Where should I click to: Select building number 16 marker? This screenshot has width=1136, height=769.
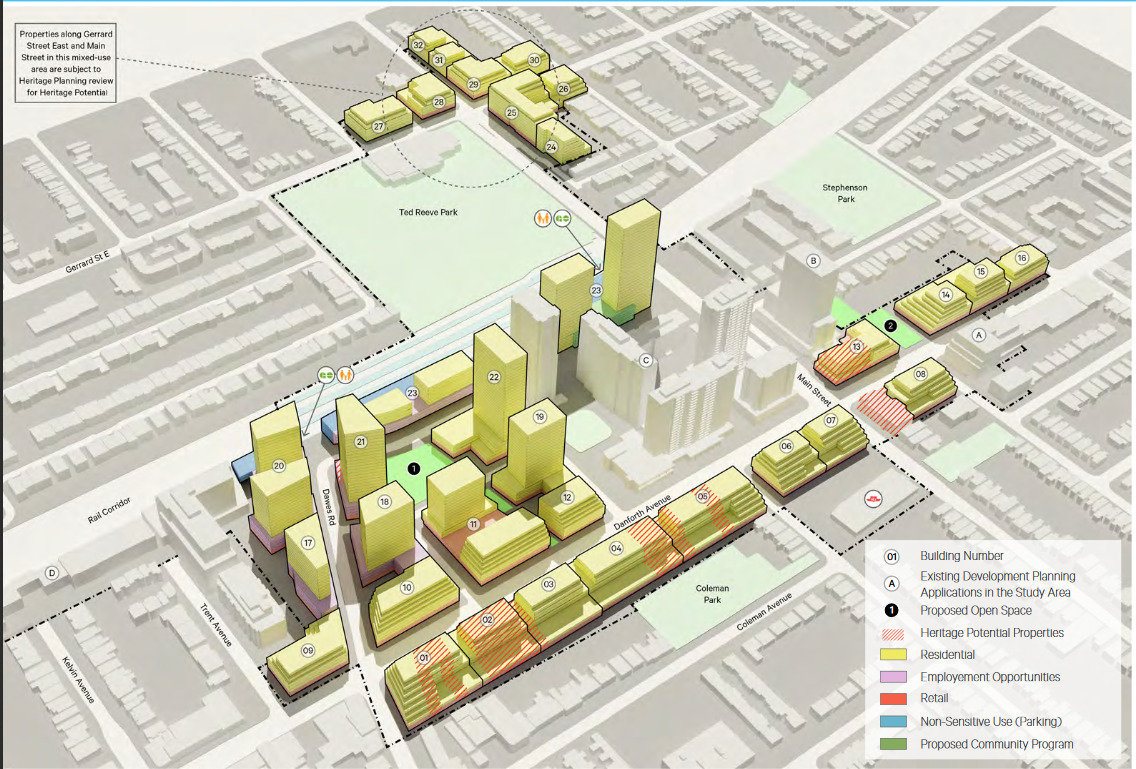click(1021, 258)
